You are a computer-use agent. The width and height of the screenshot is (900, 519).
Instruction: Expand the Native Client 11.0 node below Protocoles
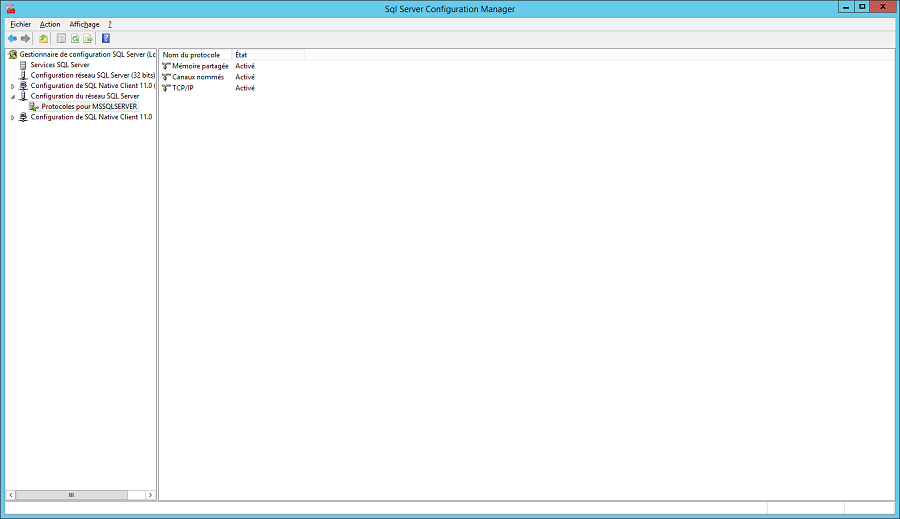13,117
